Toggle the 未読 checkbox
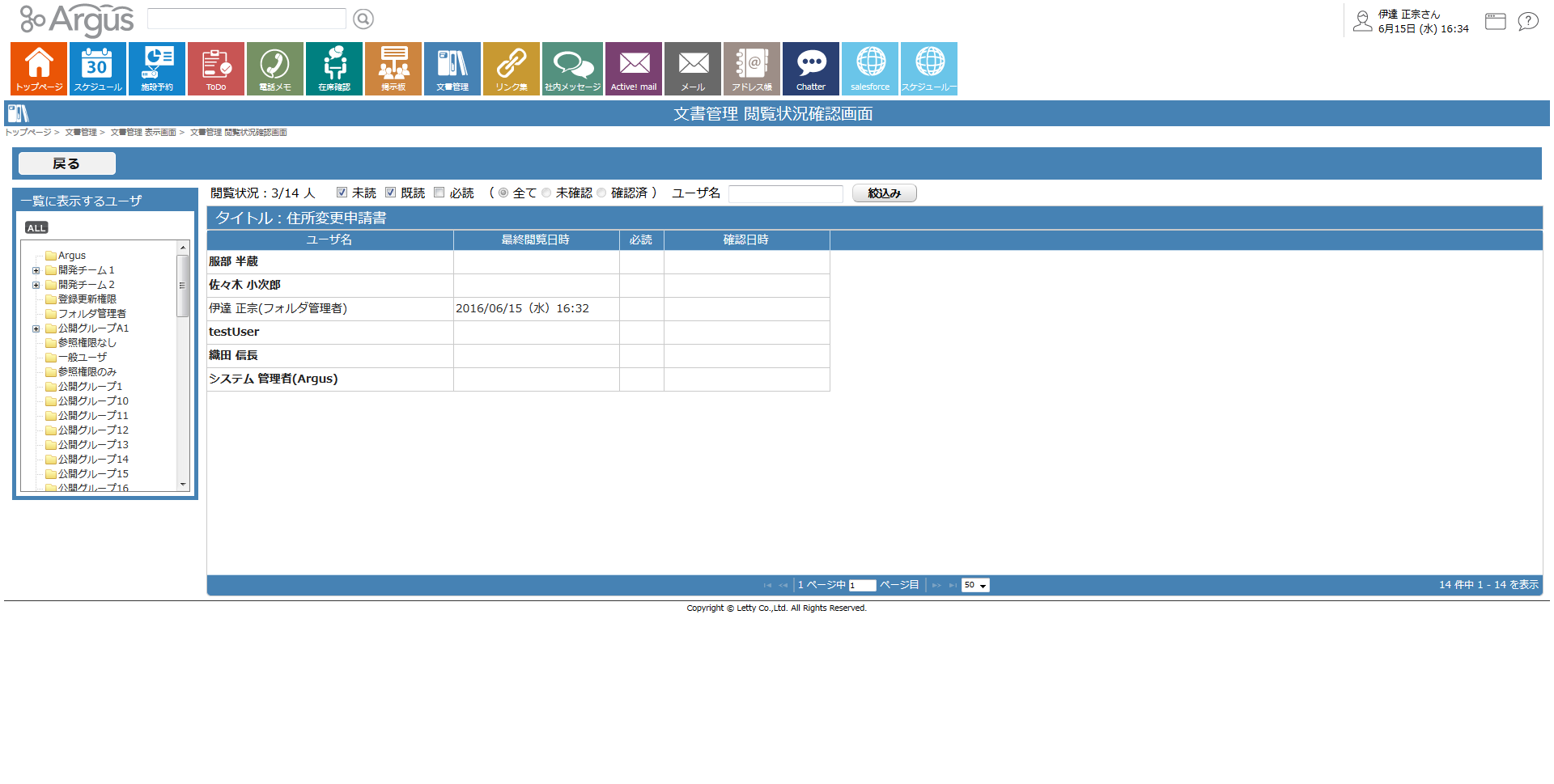Screen dimensions: 1554x784 pyautogui.click(x=342, y=193)
